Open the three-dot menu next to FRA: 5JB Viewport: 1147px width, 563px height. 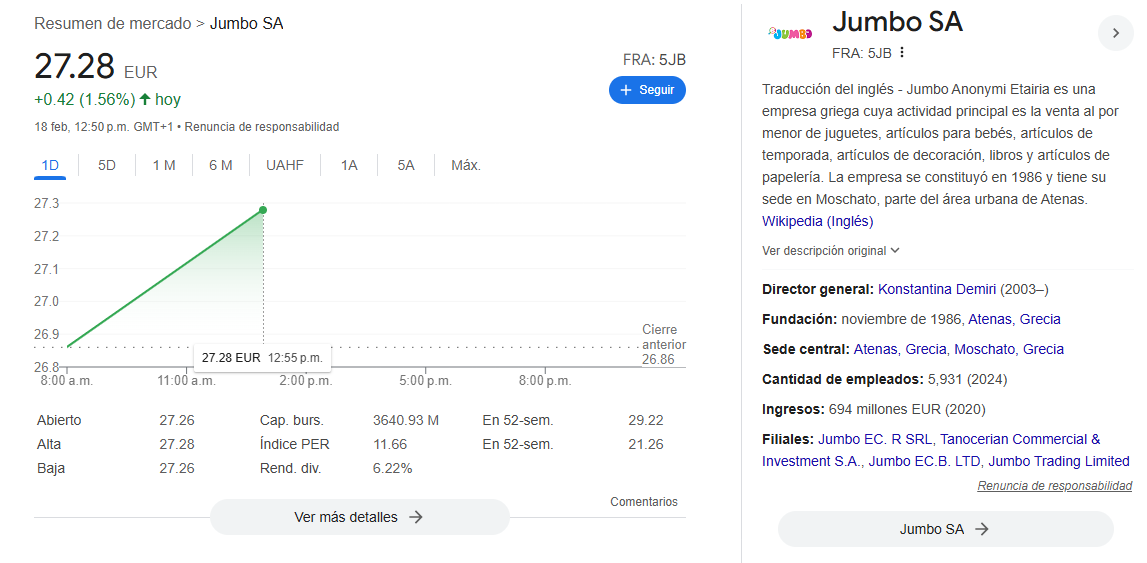pyautogui.click(x=902, y=53)
